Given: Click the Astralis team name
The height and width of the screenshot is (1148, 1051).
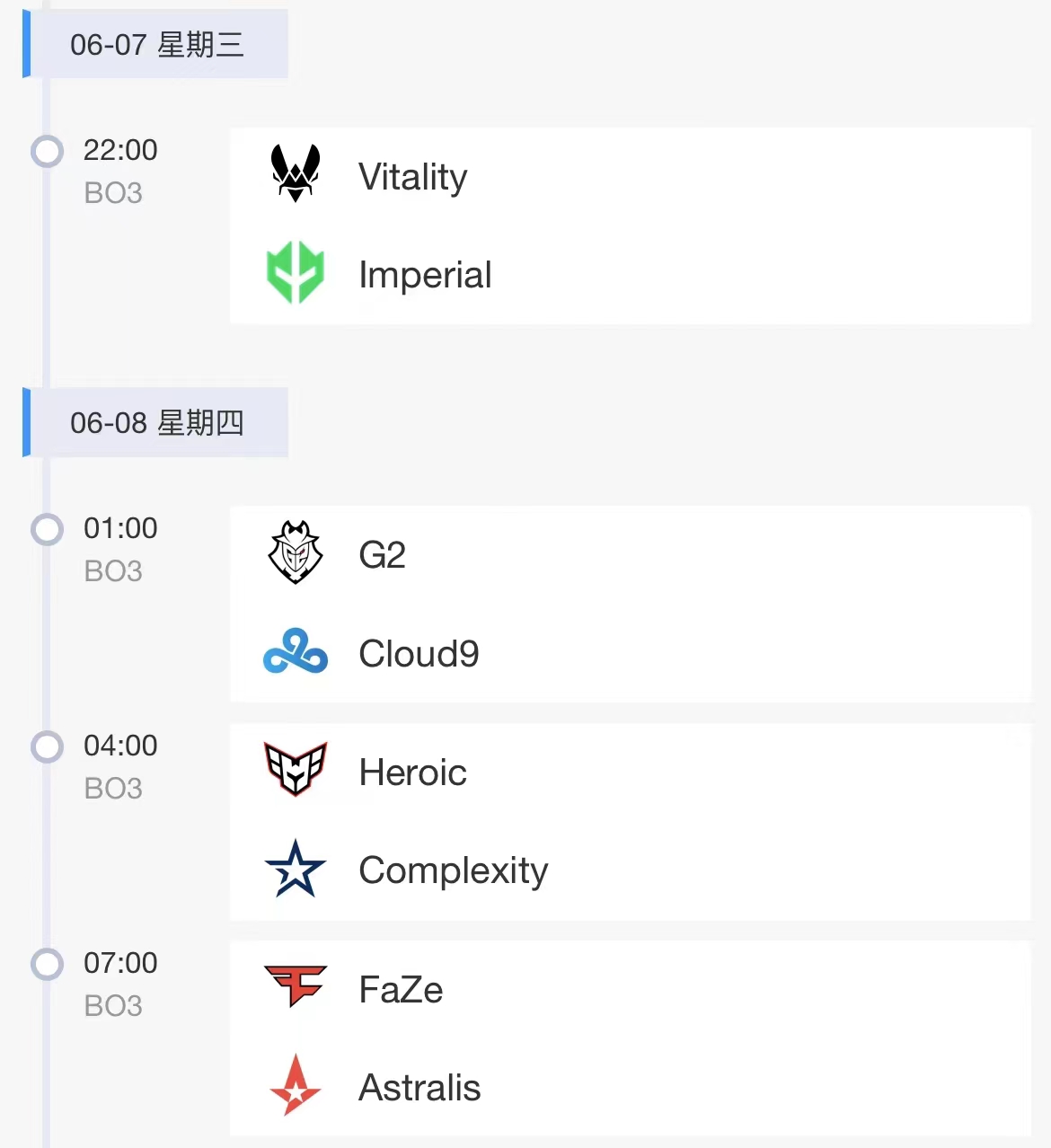Looking at the screenshot, I should pyautogui.click(x=420, y=1087).
